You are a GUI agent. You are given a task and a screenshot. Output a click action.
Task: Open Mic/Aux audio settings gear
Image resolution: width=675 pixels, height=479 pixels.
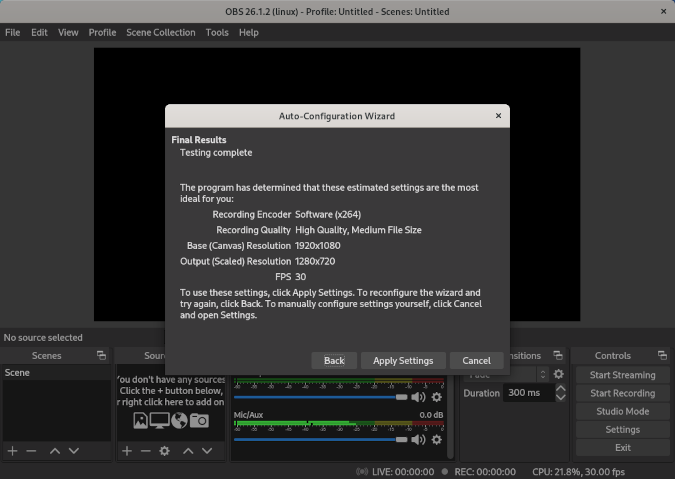click(436, 439)
